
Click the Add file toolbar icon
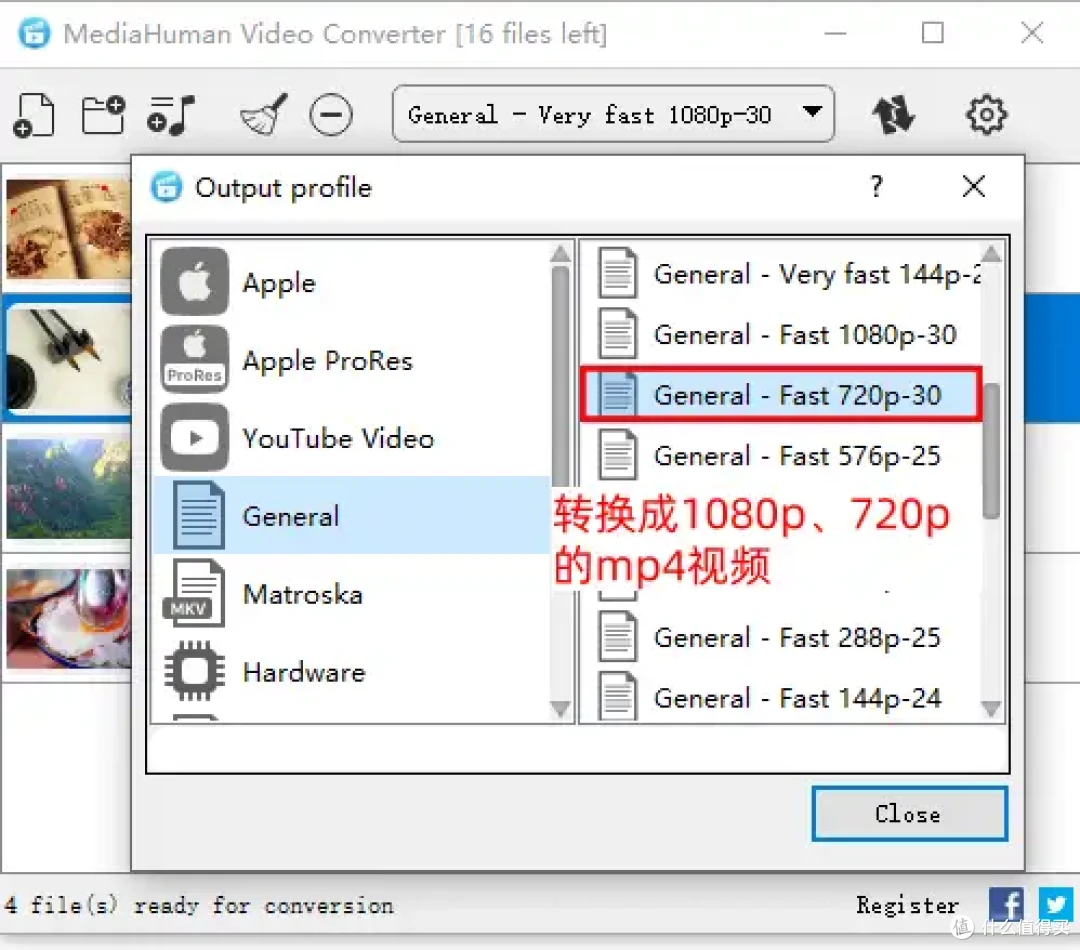click(x=33, y=114)
